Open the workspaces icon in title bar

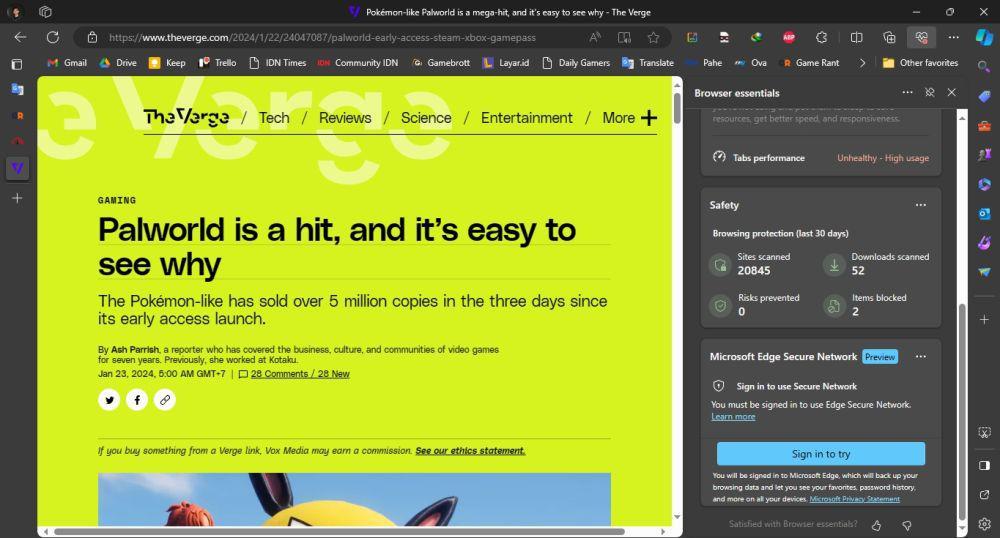click(45, 11)
